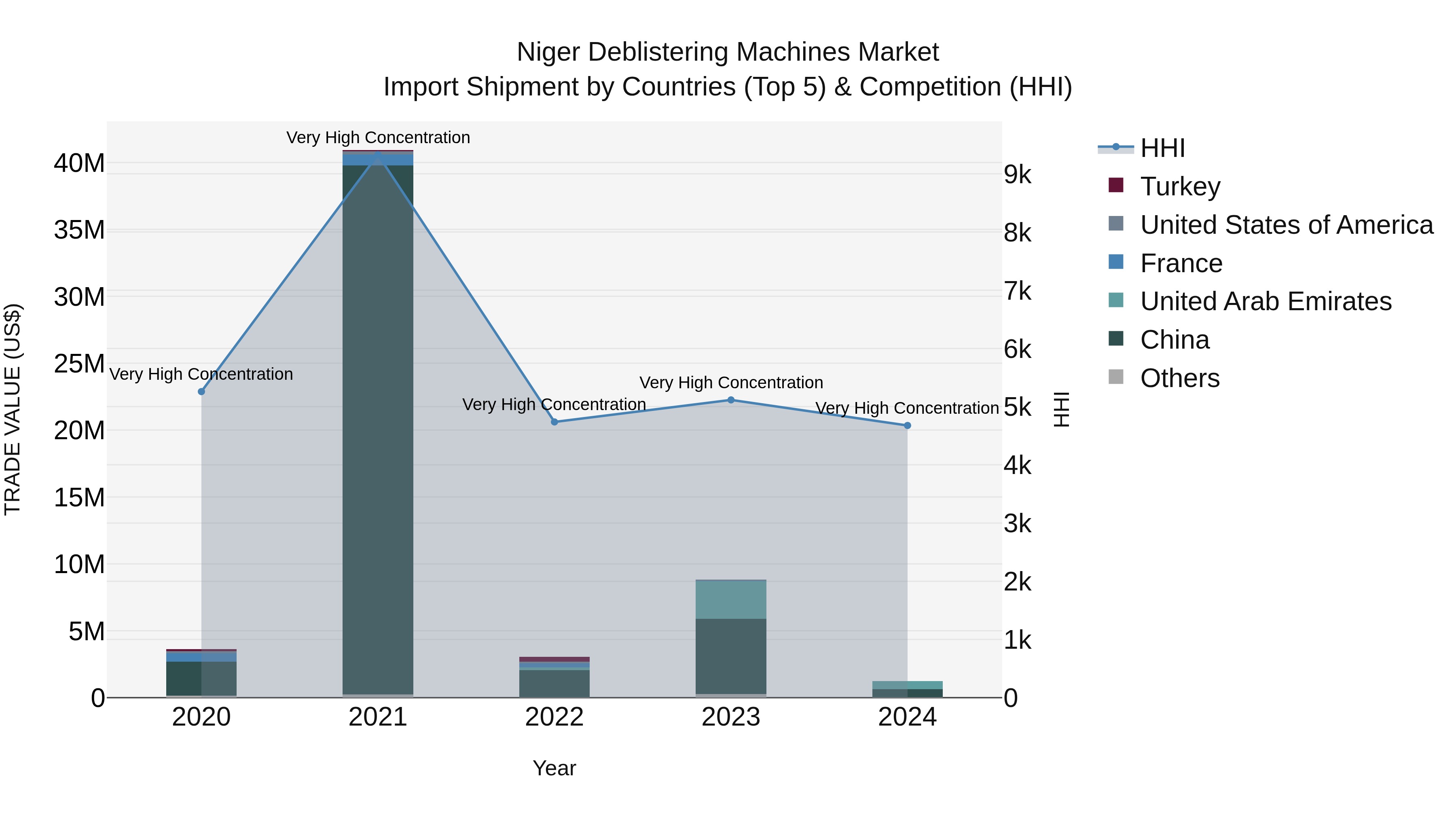Toggle the Turkey legend entry
The height and width of the screenshot is (819, 1456).
coord(1164,186)
